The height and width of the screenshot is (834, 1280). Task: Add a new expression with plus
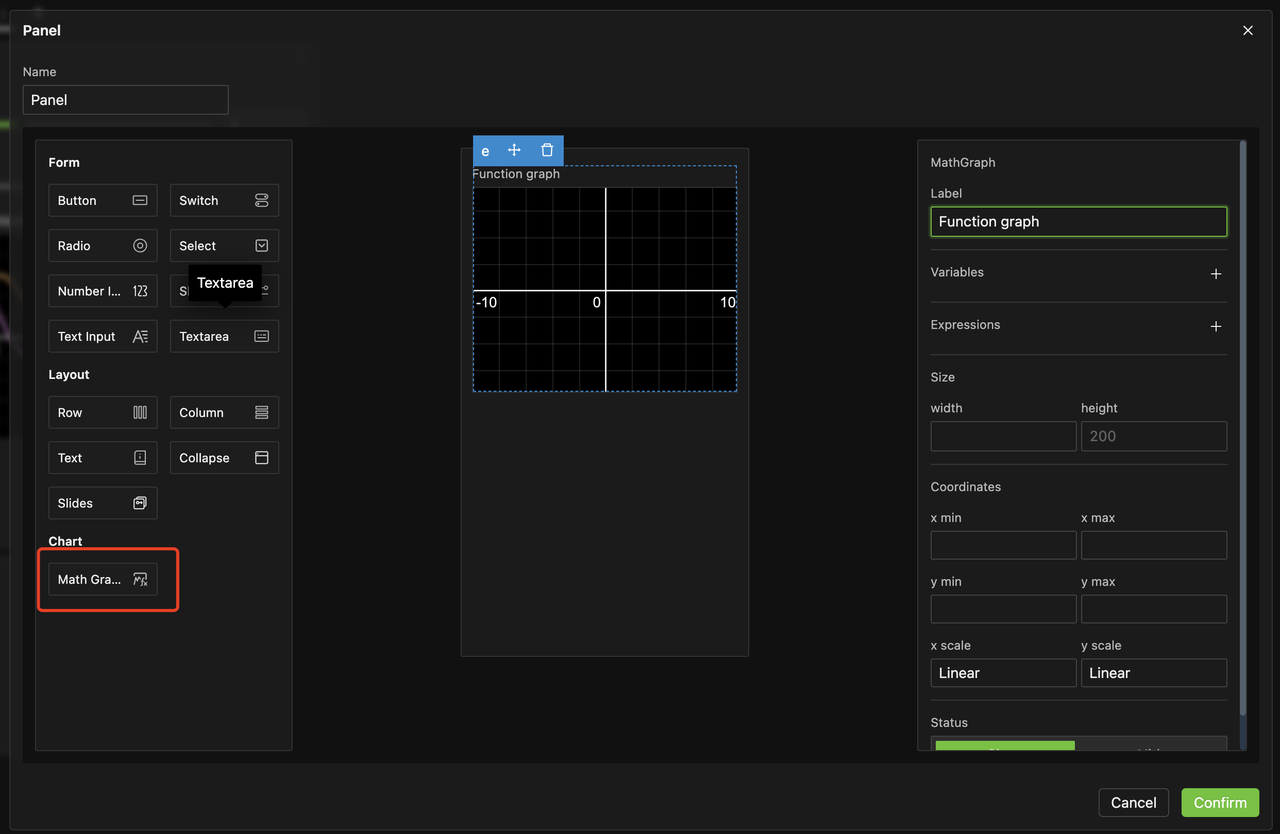(x=1216, y=326)
